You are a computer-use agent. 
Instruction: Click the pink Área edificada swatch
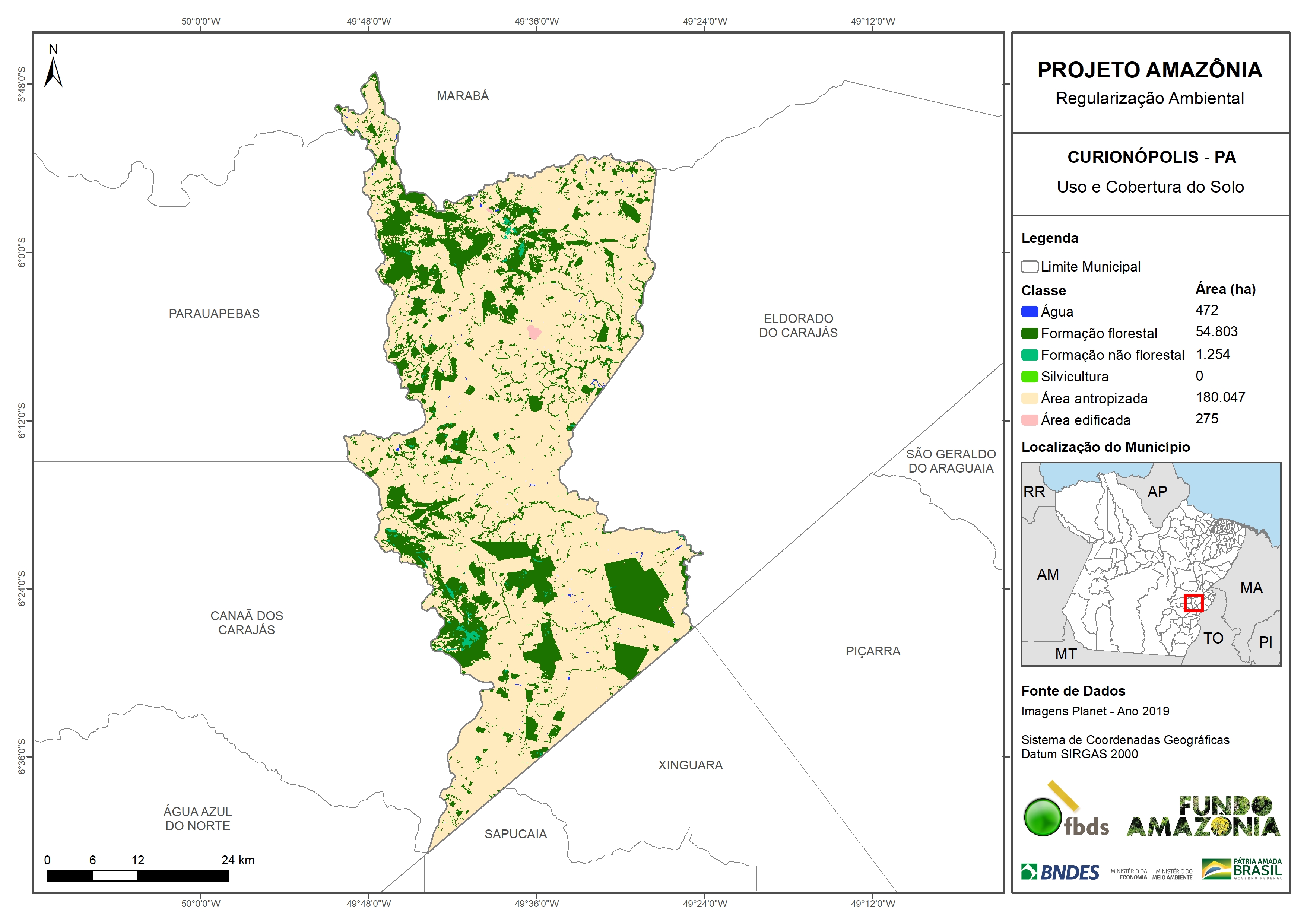(1029, 420)
